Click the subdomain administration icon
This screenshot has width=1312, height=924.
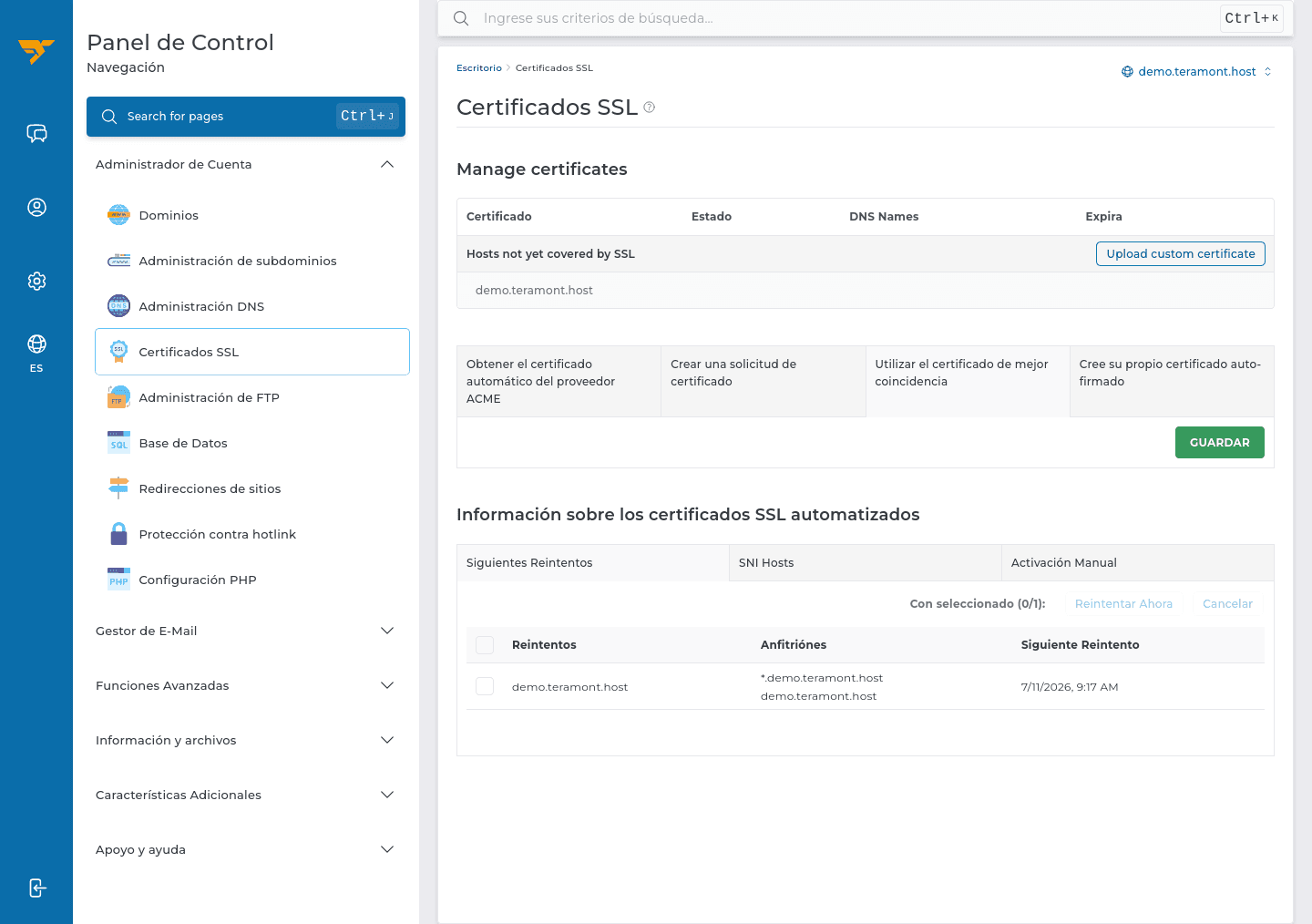pos(118,261)
